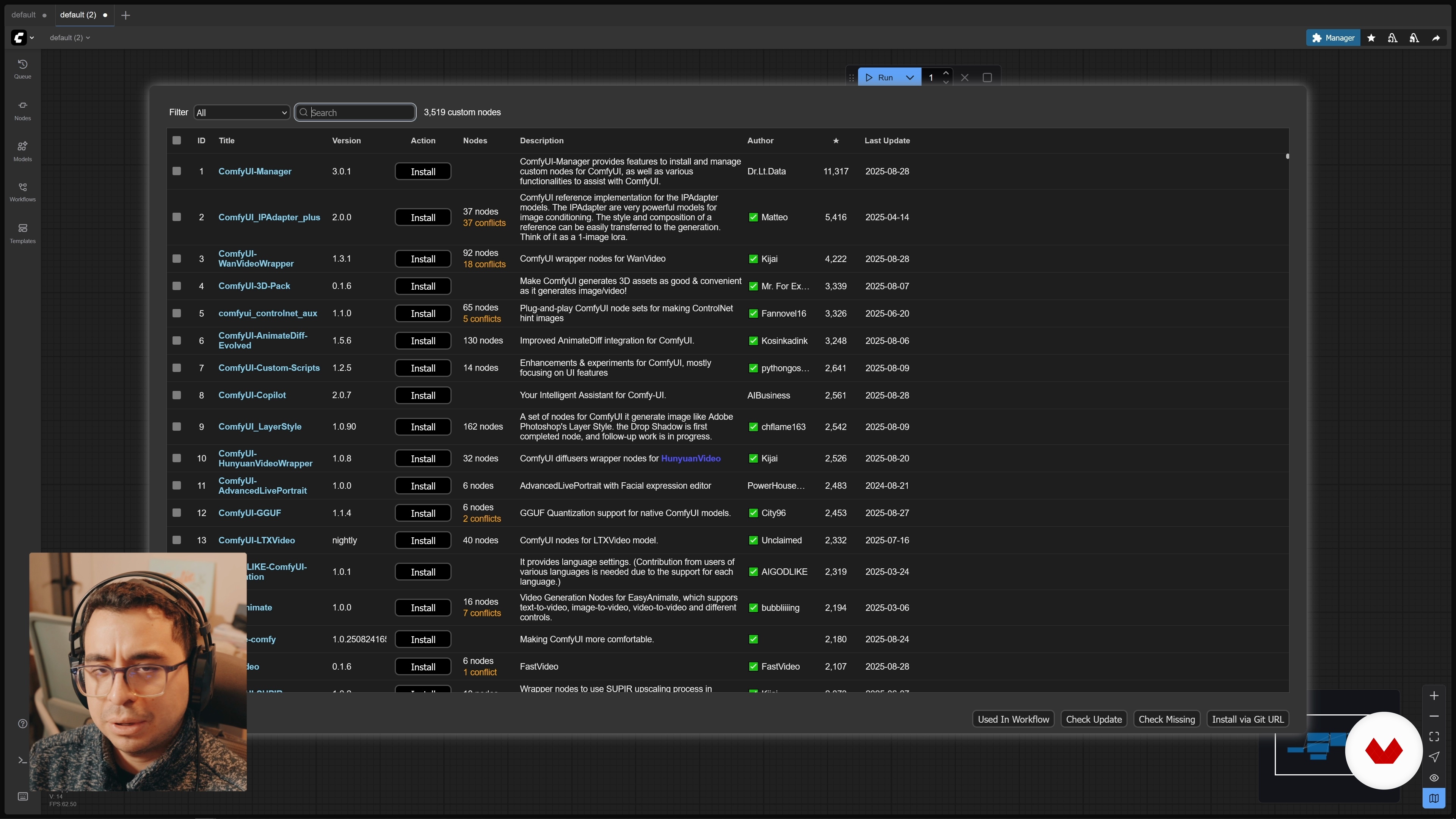
Task: Open the Nodes library sidebar
Action: click(23, 110)
